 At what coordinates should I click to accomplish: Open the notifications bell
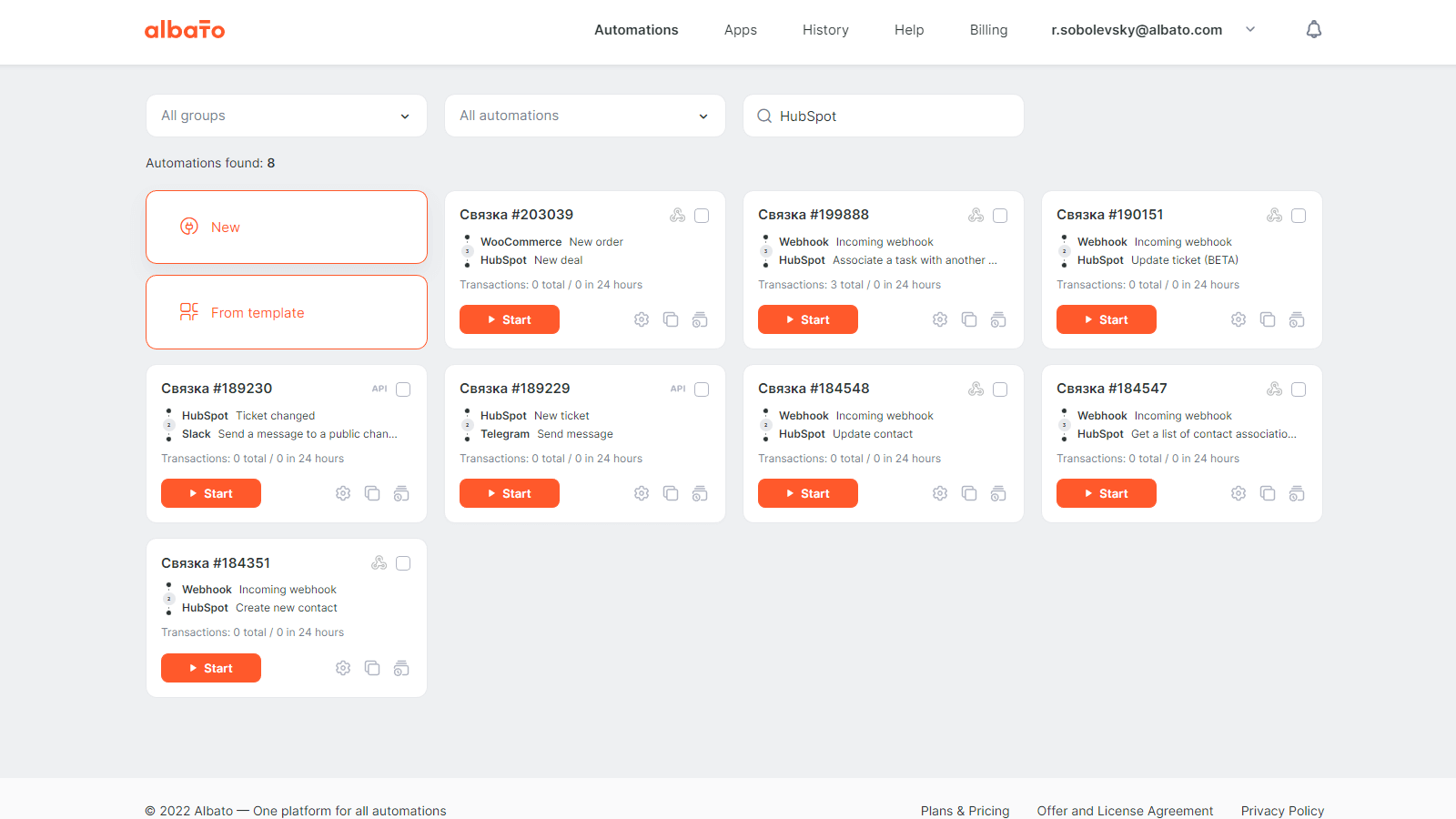coord(1314,28)
